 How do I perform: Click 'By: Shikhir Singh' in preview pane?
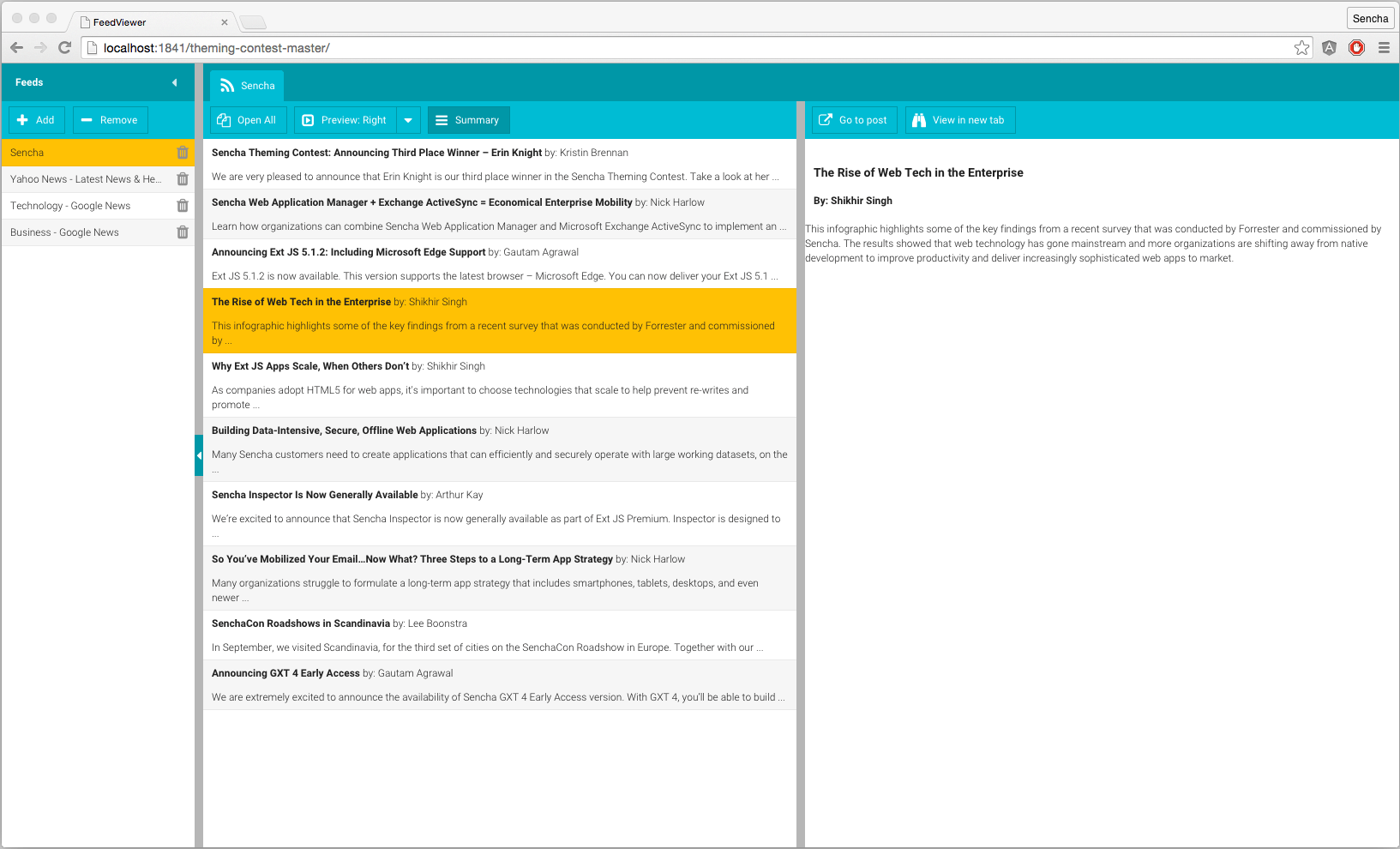[853, 201]
